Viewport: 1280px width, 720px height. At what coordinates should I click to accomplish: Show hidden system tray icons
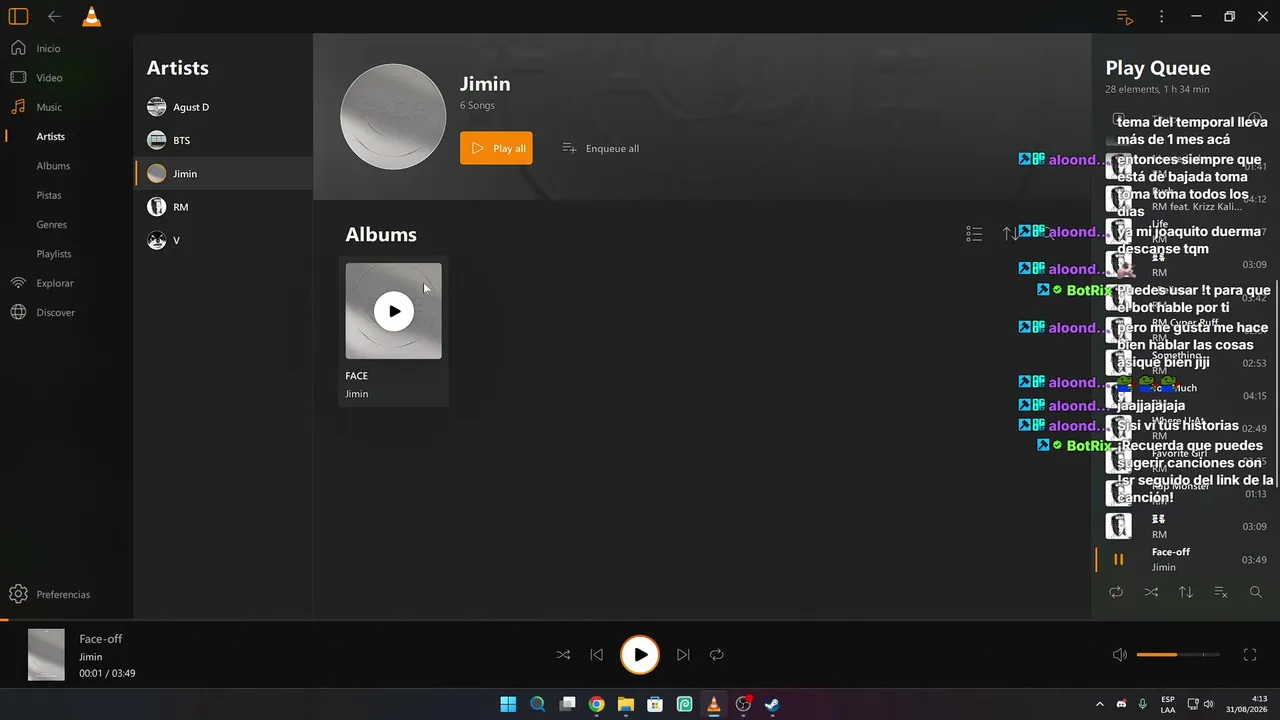(1100, 704)
